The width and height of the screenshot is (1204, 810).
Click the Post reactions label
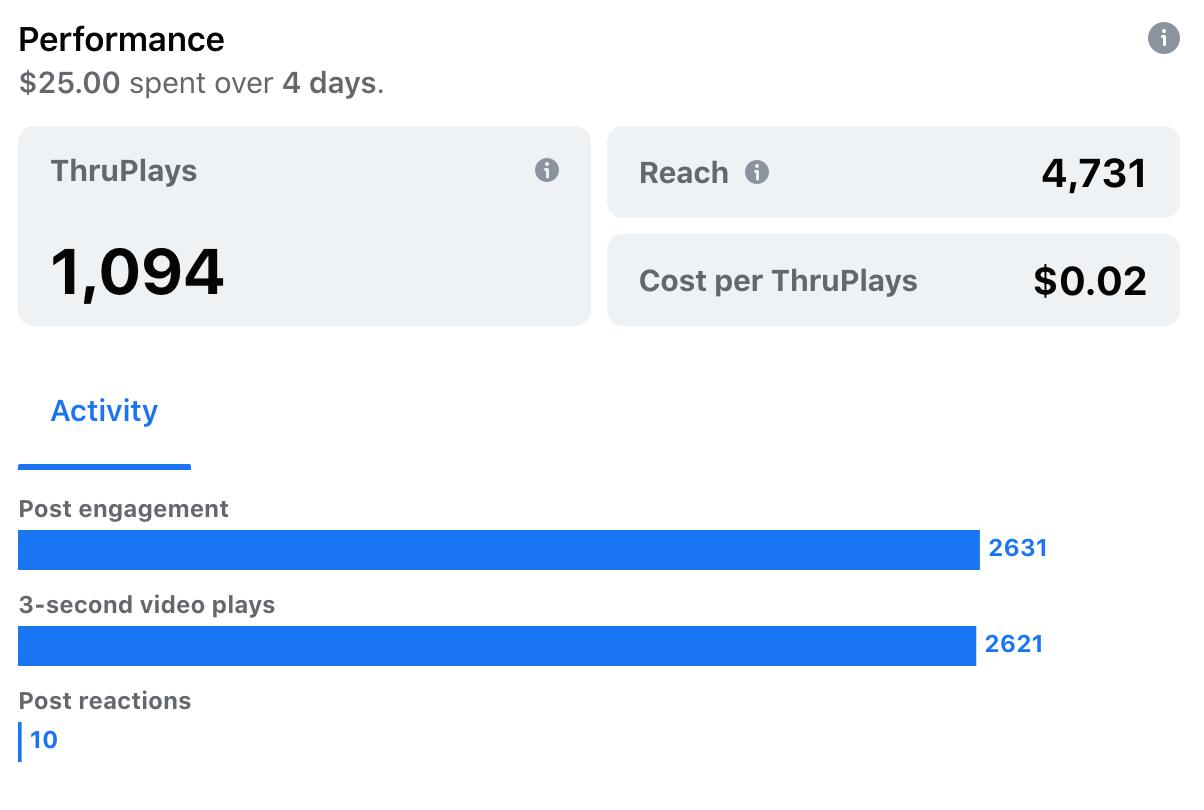coord(105,701)
